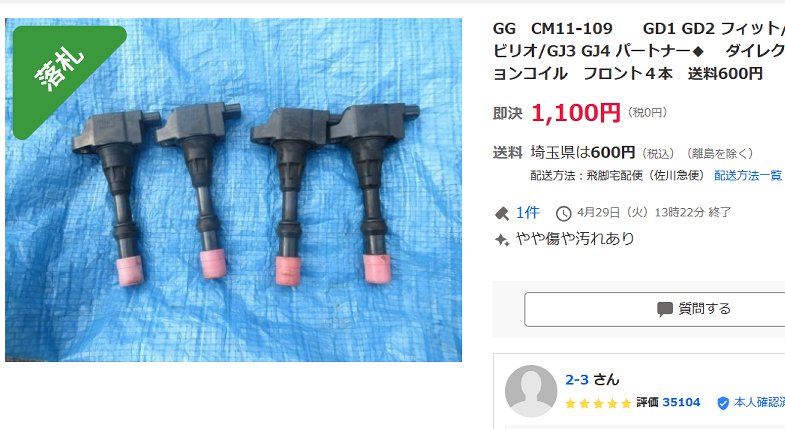
Task: Open the 1件 bid count link
Action: pyautogui.click(x=528, y=213)
